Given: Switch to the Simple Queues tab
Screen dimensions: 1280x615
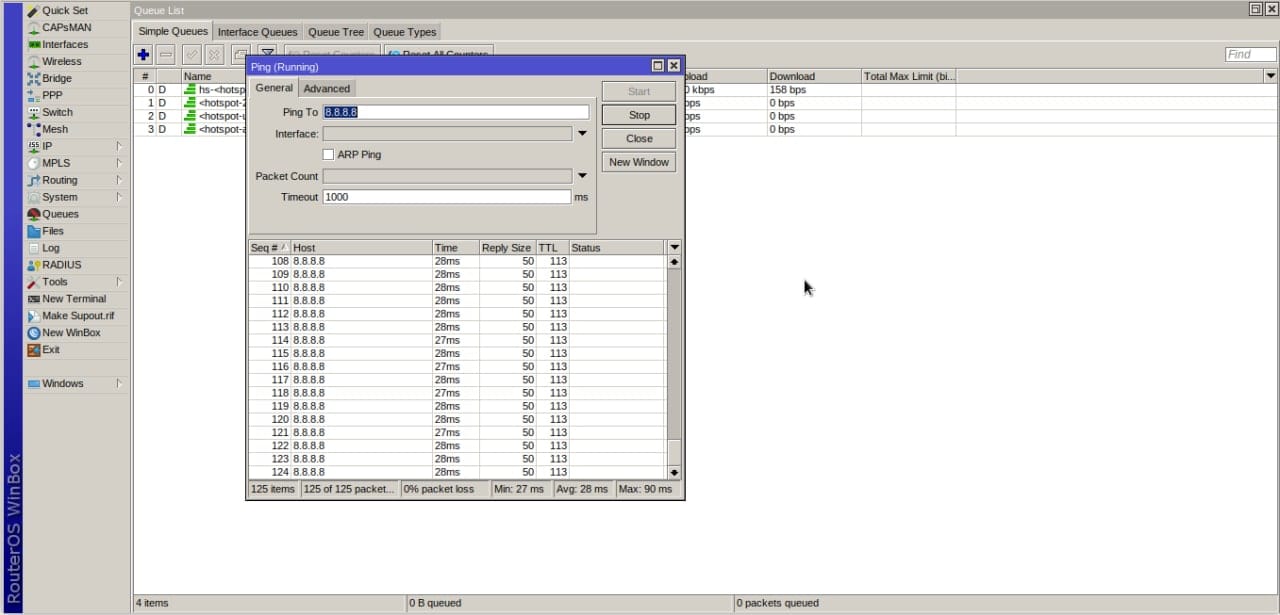Looking at the screenshot, I should pyautogui.click(x=173, y=31).
